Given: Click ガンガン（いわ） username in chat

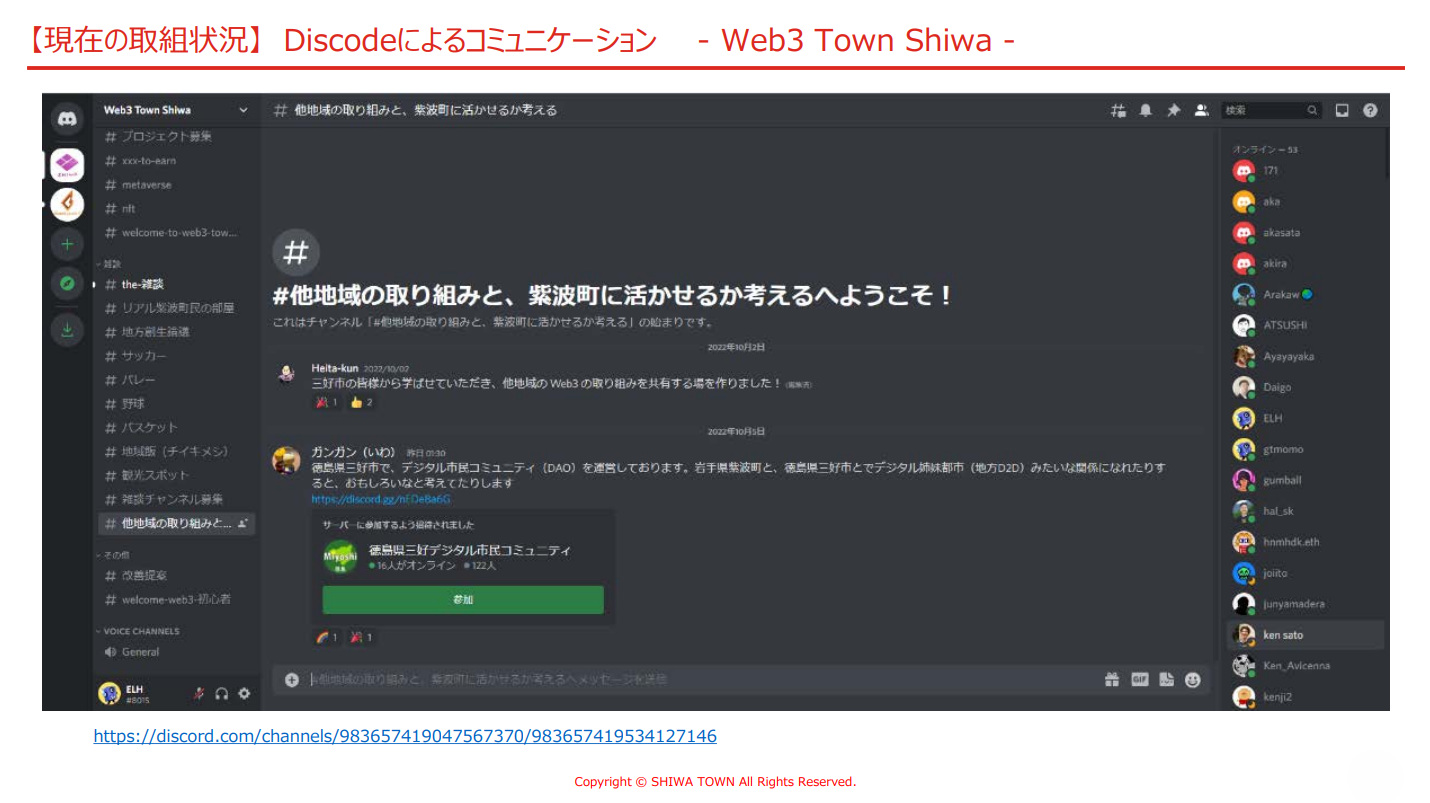Looking at the screenshot, I should 354,453.
